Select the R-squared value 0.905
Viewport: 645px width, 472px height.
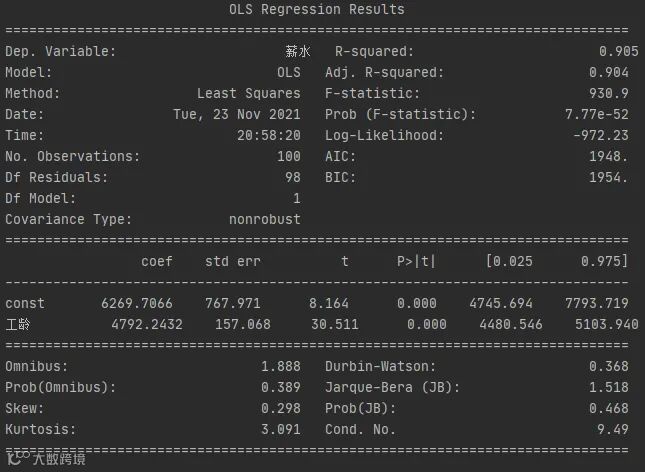(619, 51)
